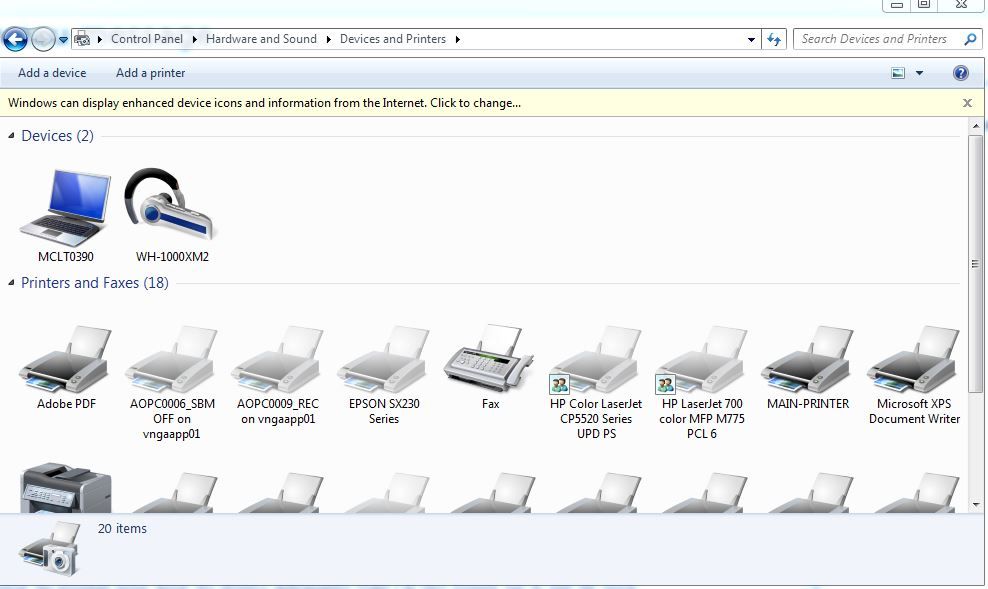988x589 pixels.
Task: Click Add a device
Action: tap(52, 73)
